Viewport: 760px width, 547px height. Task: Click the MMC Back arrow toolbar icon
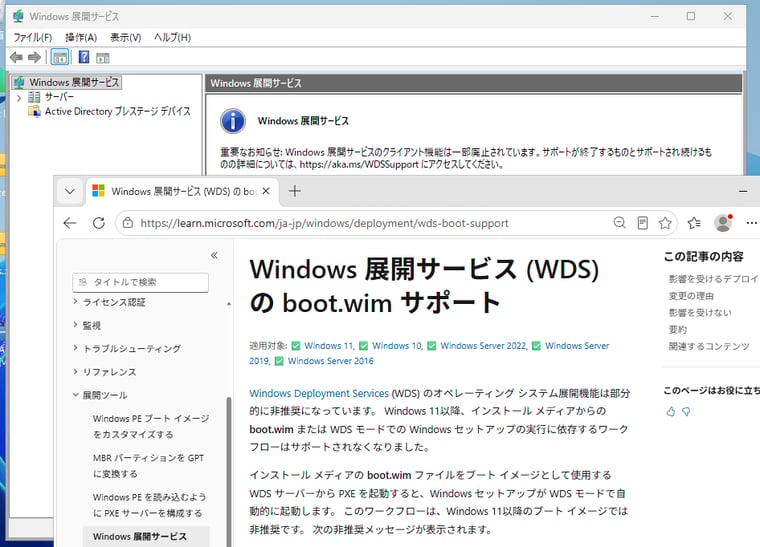[x=16, y=58]
